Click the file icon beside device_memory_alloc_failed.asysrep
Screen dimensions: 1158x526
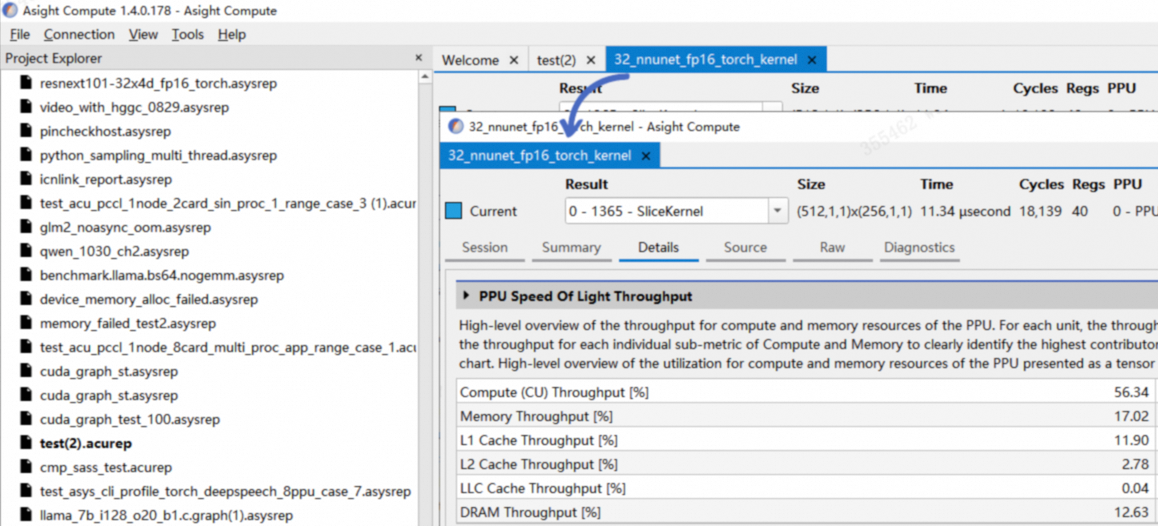27,300
